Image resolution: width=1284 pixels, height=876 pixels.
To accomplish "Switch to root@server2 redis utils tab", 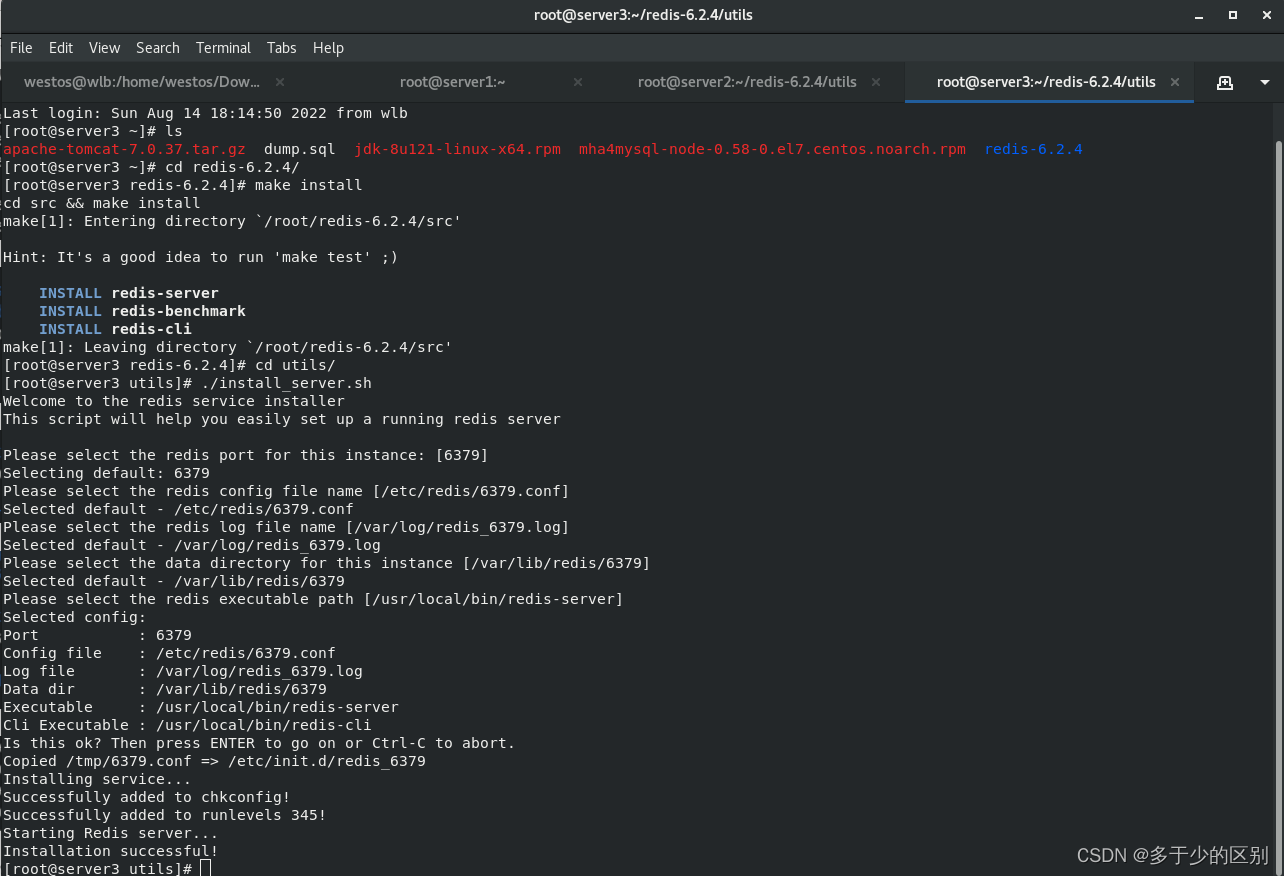I will pos(747,82).
